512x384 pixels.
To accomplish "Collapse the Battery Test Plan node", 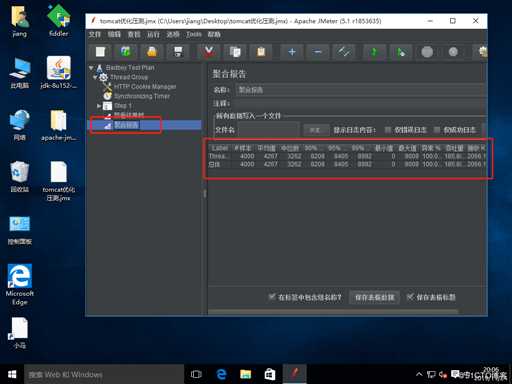I will tap(91, 68).
